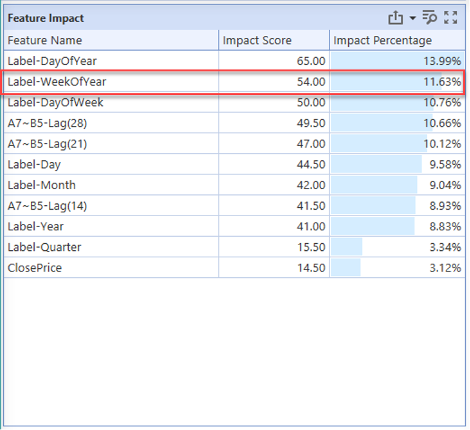Click the search/filter list icon
Viewport: 470px width, 430px height.
430,17
